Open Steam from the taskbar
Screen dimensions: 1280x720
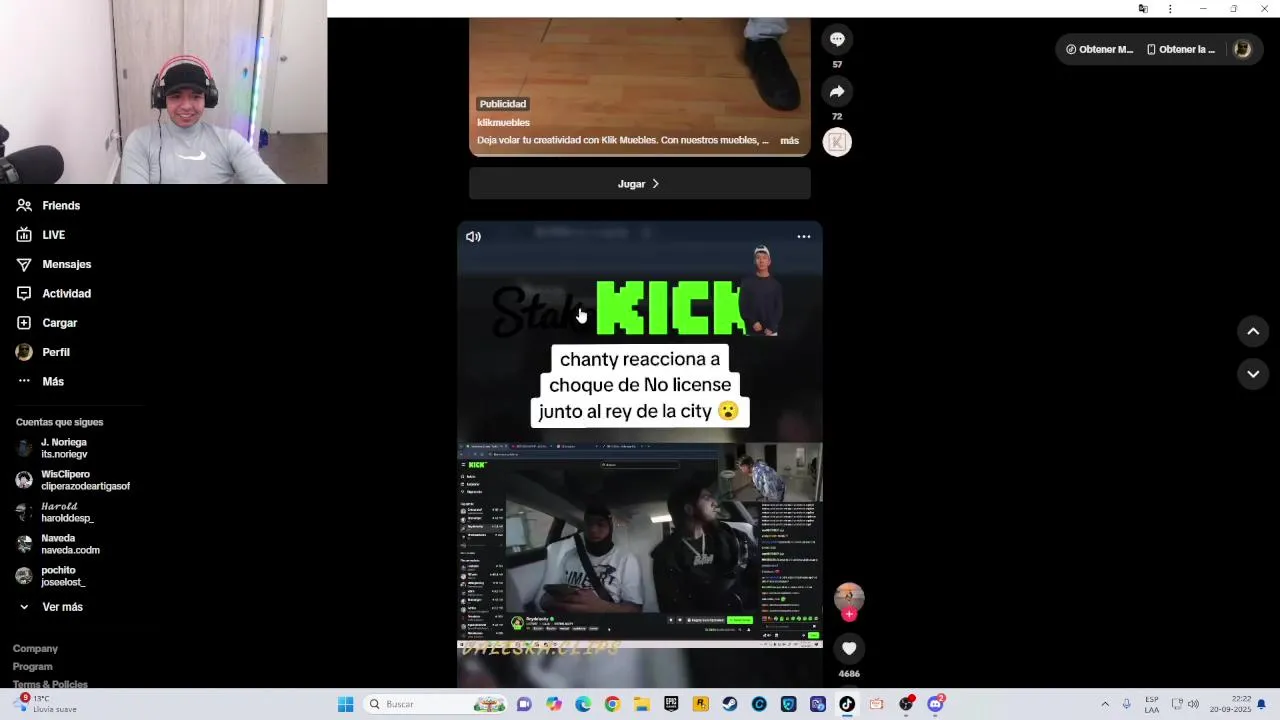coord(730,704)
